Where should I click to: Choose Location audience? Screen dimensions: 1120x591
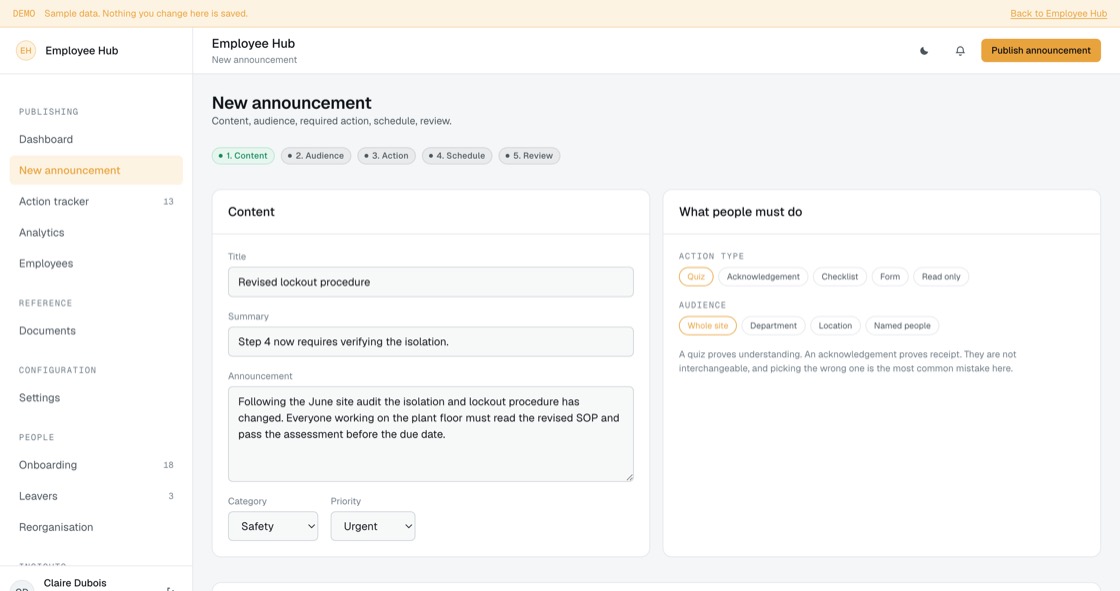click(835, 326)
